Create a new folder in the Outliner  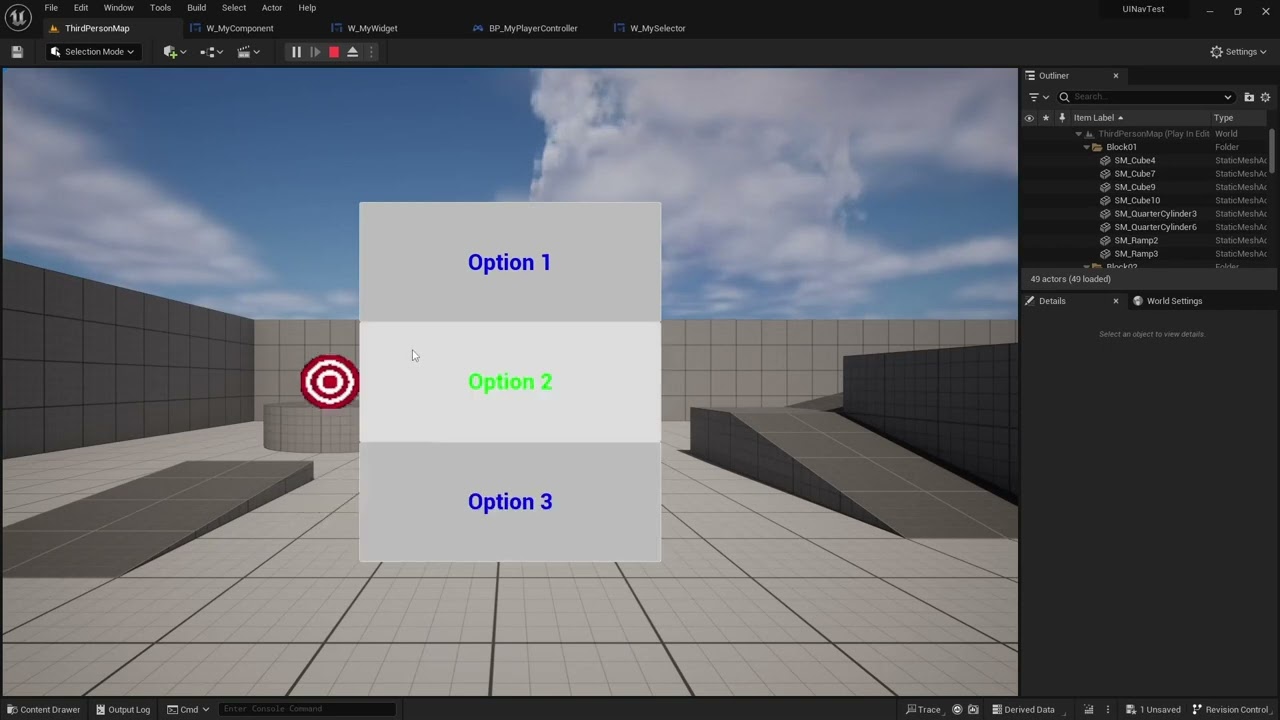point(1249,97)
